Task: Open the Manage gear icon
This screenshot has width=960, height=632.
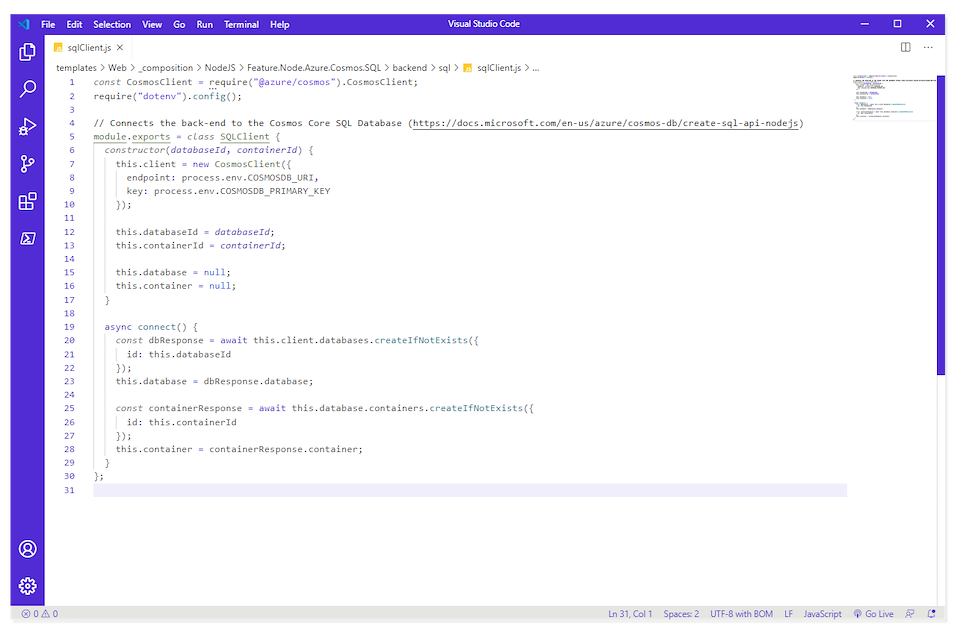Action: 28,586
